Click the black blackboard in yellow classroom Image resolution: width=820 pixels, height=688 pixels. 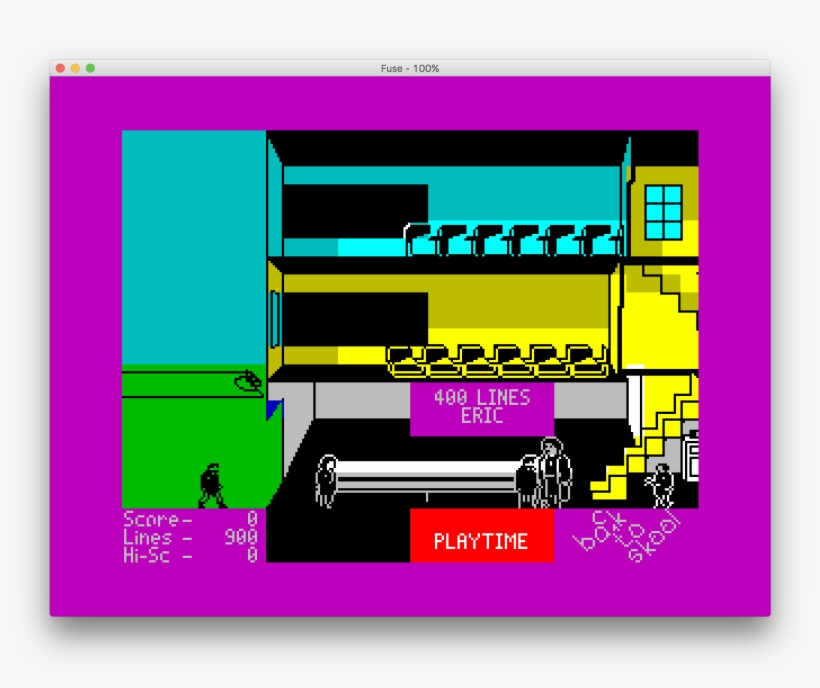[x=356, y=319]
